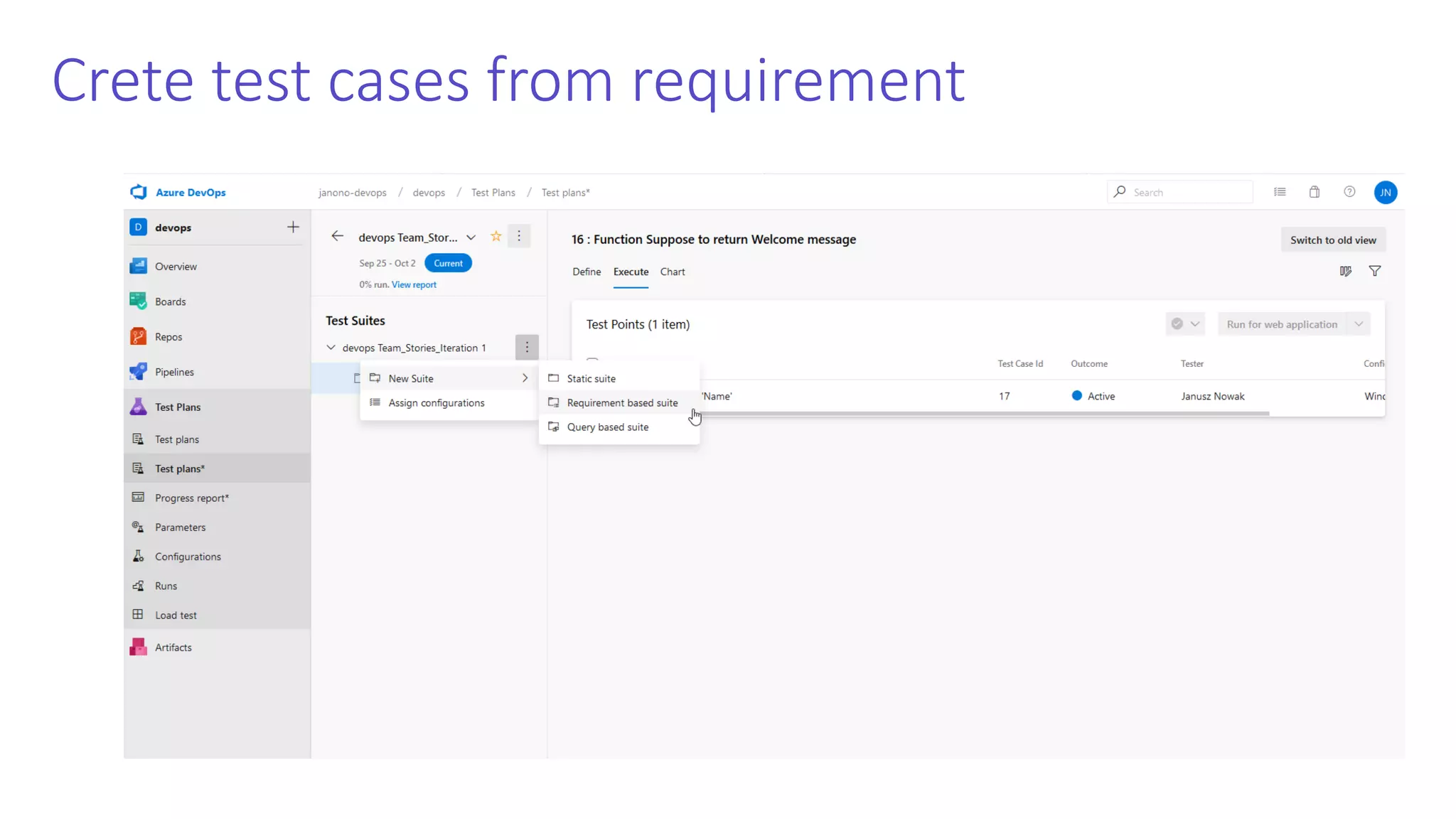Screen dimensions: 1456x819
Task: Switch to the Define tab
Action: pos(587,272)
